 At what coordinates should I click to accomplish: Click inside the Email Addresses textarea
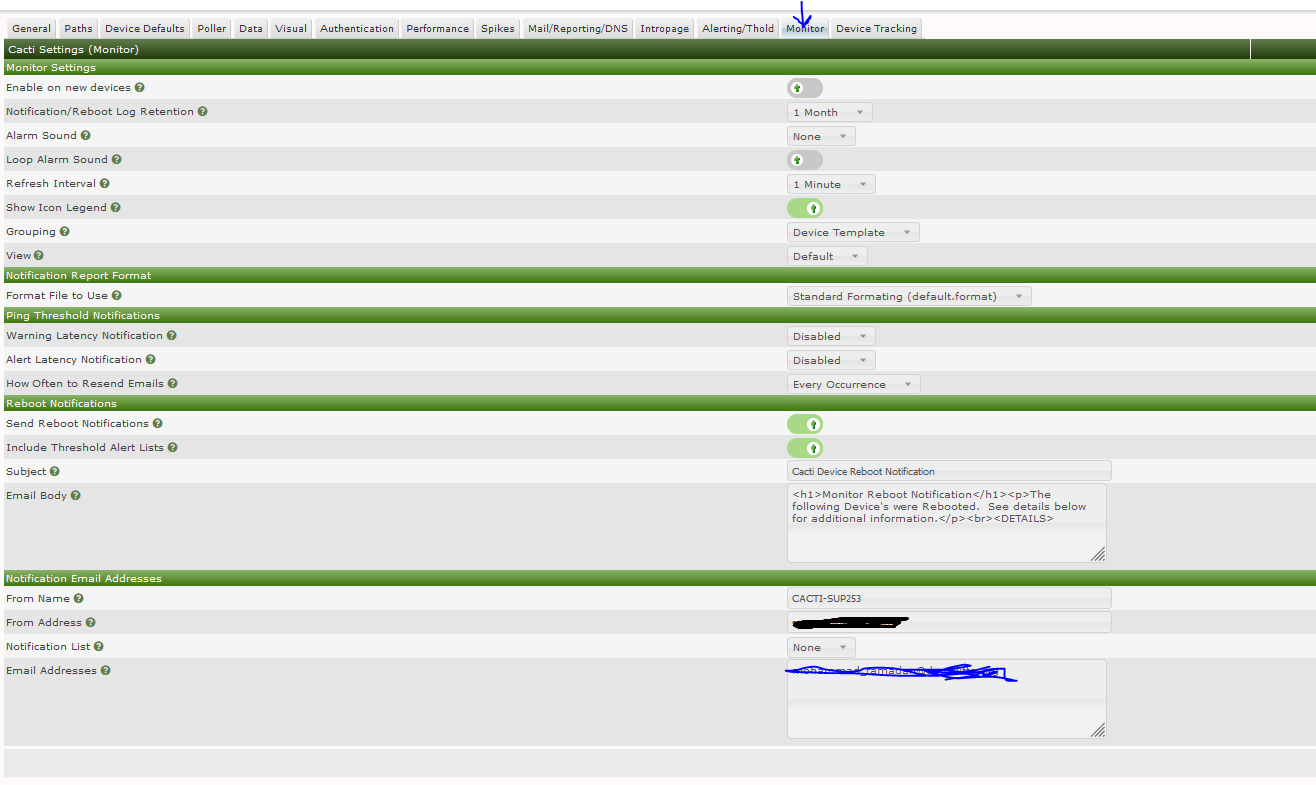947,699
